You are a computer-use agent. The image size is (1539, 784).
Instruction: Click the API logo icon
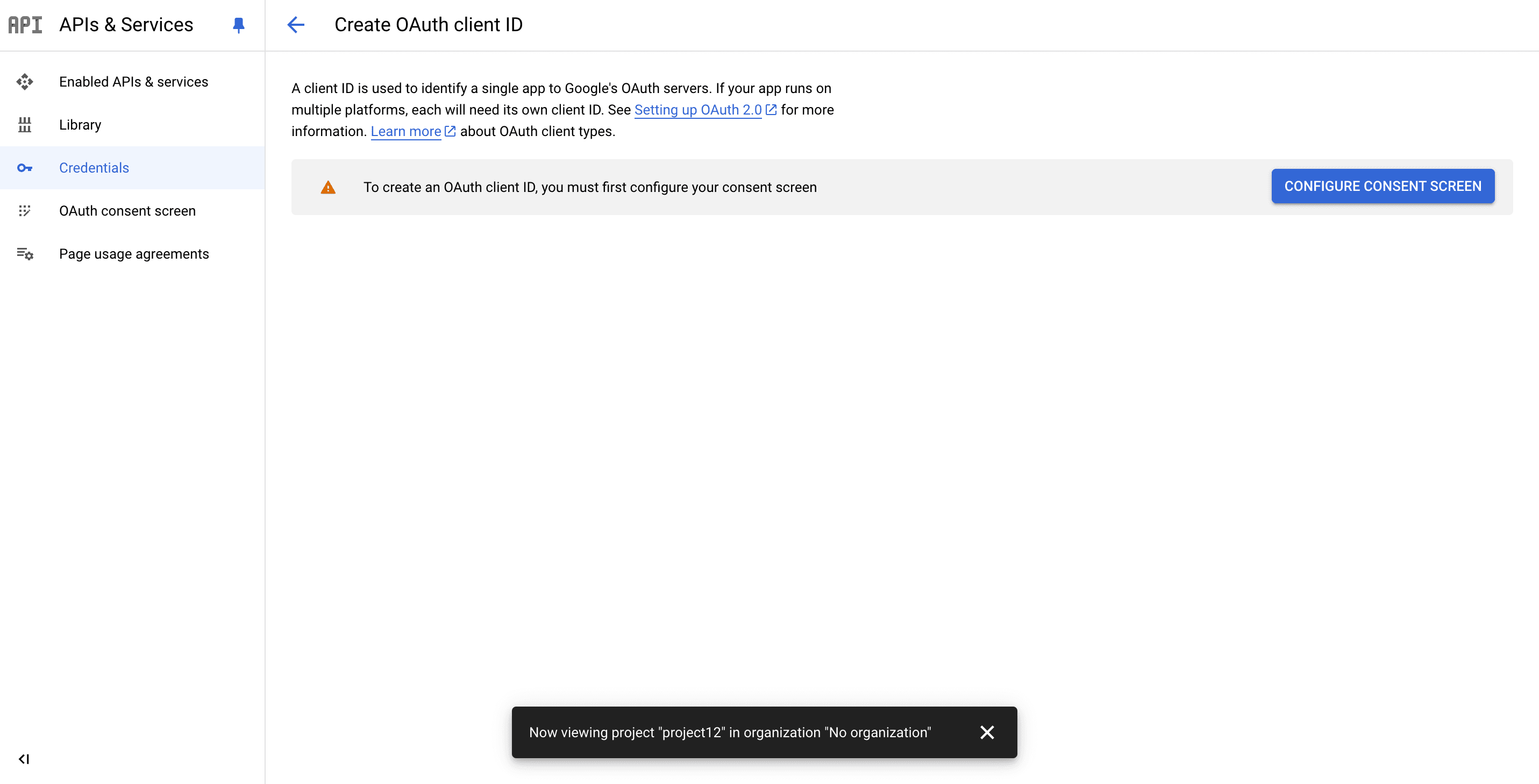[25, 25]
